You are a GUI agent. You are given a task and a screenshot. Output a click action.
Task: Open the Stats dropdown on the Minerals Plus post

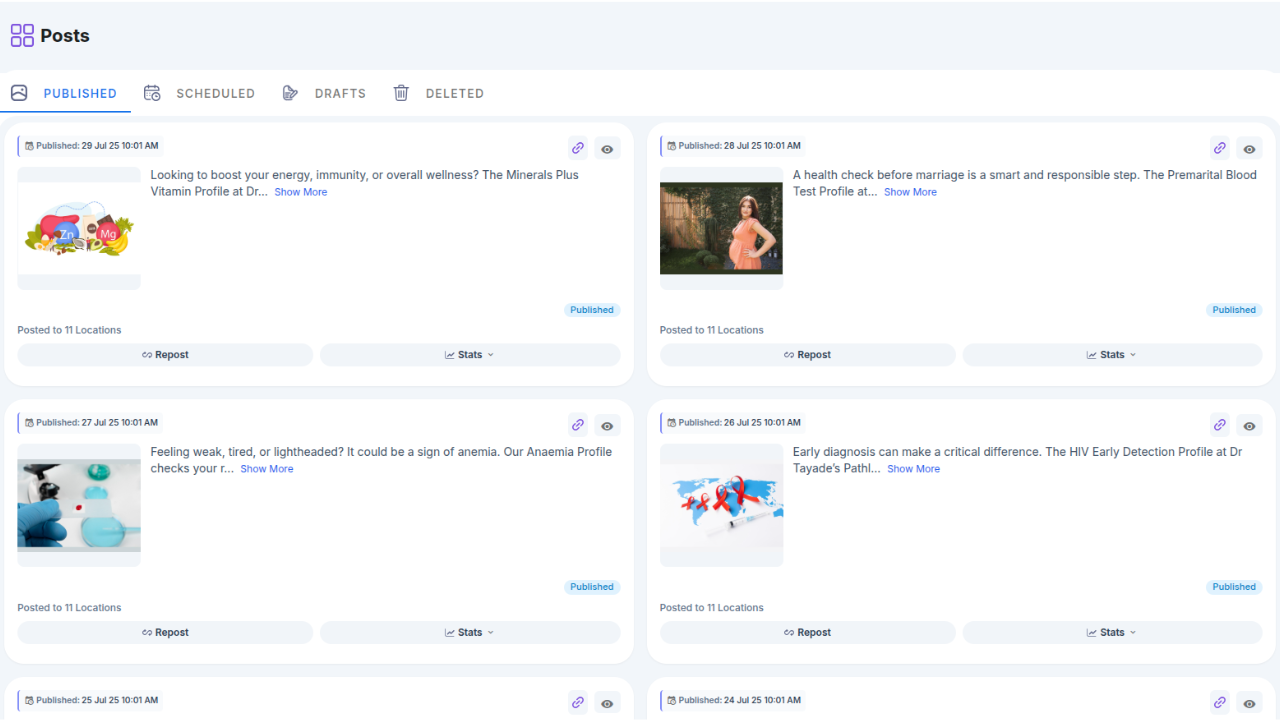tap(469, 354)
